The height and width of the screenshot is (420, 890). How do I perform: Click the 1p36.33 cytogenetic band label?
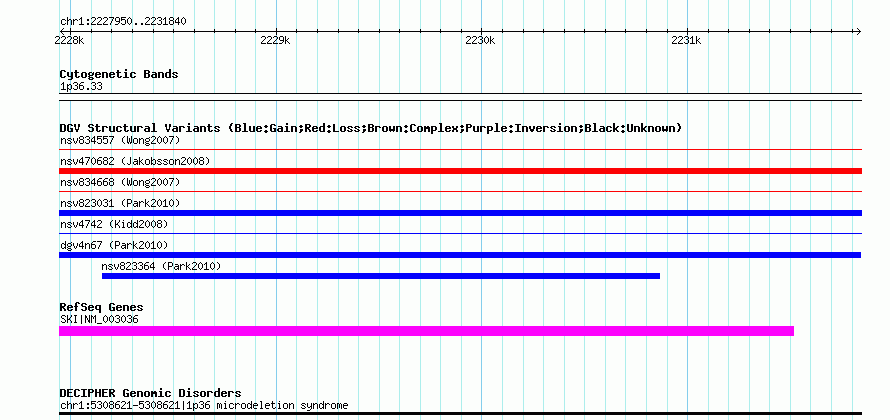pyautogui.click(x=81, y=87)
